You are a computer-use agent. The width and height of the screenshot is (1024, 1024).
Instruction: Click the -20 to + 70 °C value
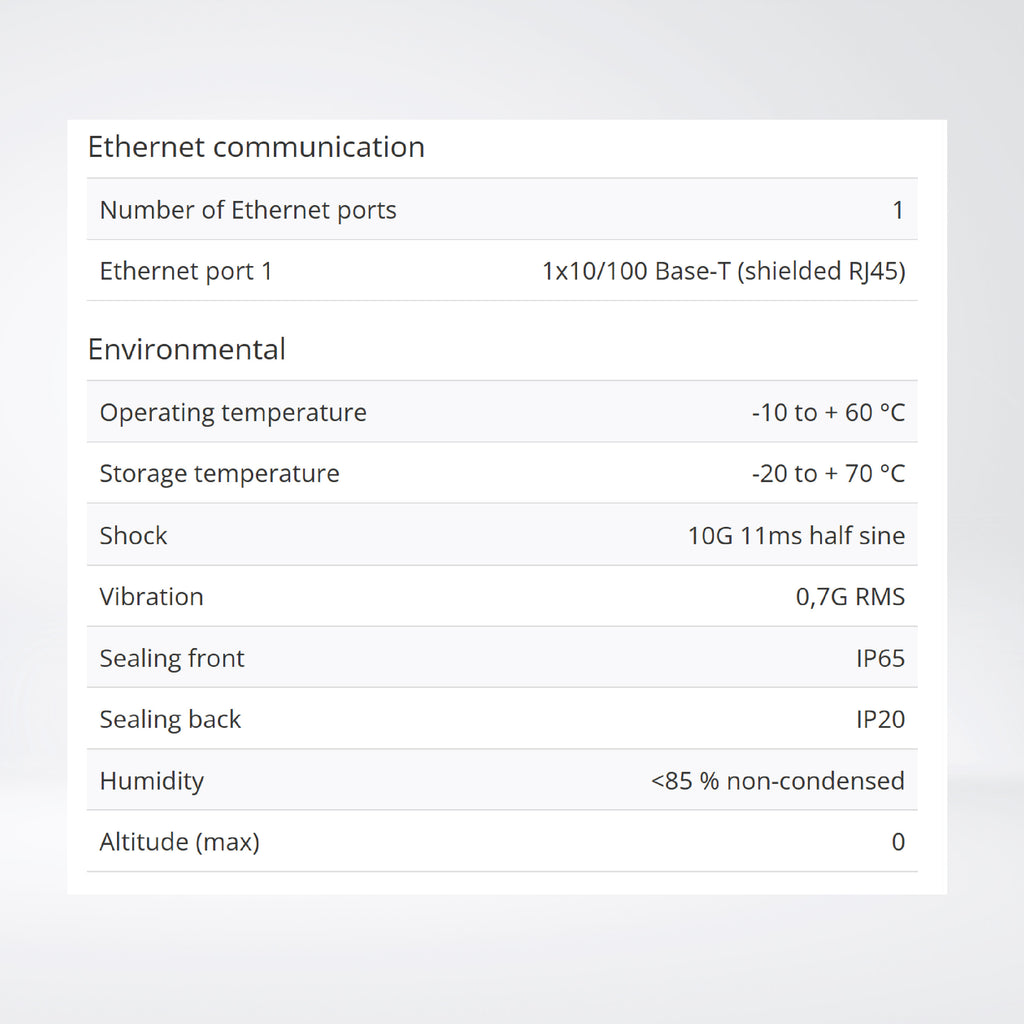click(828, 473)
